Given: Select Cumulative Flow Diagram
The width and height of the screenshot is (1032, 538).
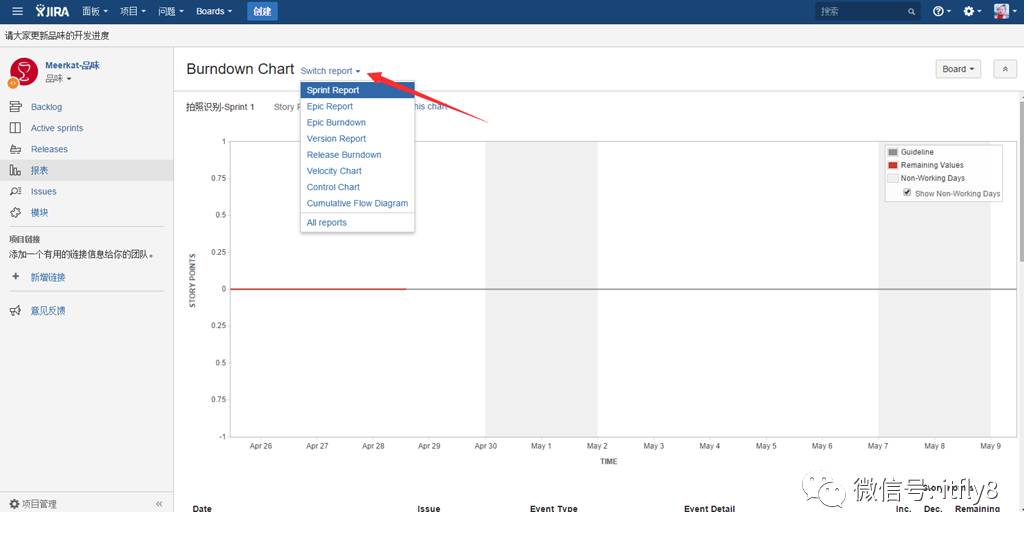Looking at the screenshot, I should click(357, 203).
